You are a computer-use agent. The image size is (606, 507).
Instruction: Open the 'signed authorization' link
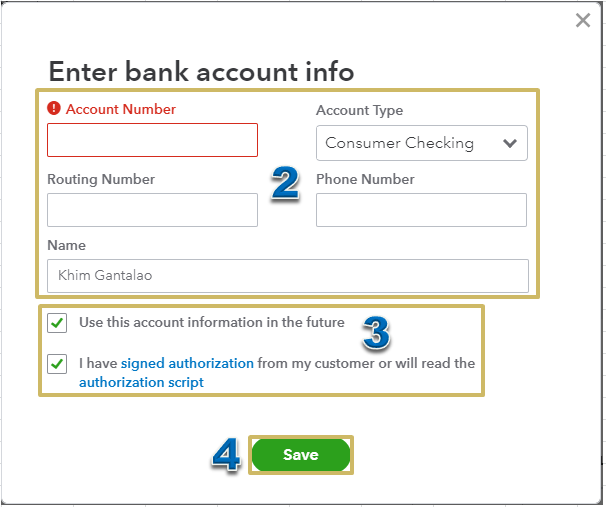[x=187, y=364]
